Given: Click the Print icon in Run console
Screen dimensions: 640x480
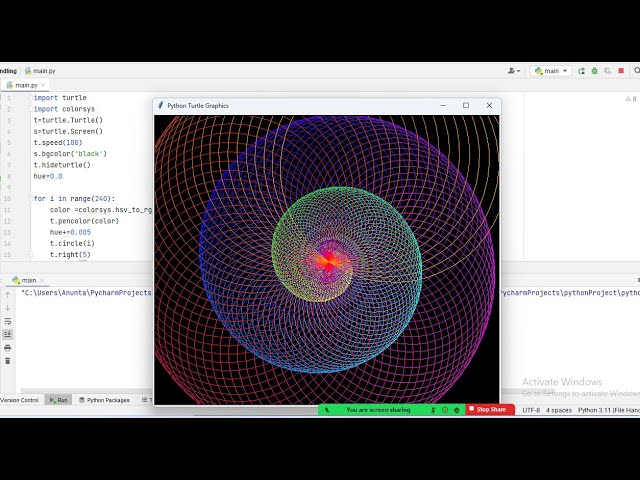Looking at the screenshot, I should (7, 348).
